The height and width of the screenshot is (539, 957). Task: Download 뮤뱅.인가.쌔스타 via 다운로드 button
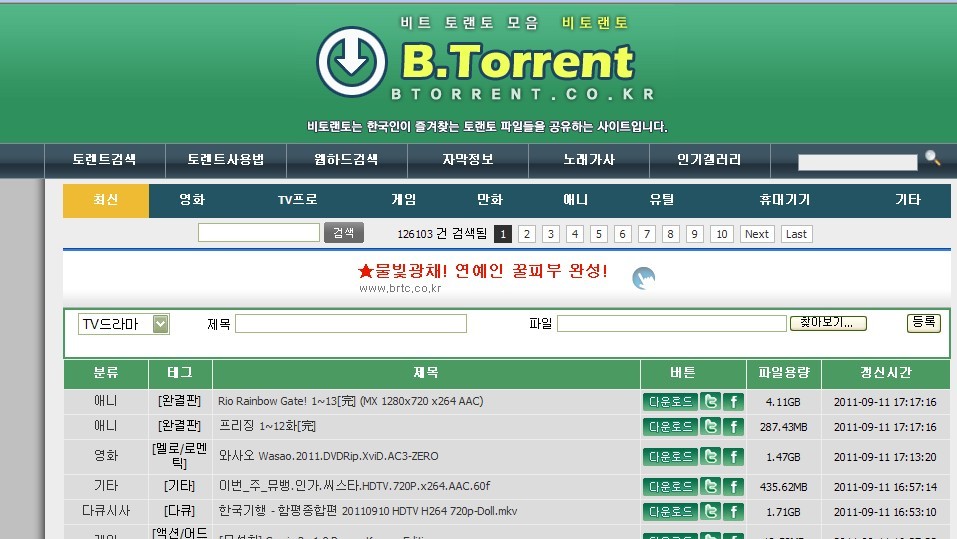670,487
